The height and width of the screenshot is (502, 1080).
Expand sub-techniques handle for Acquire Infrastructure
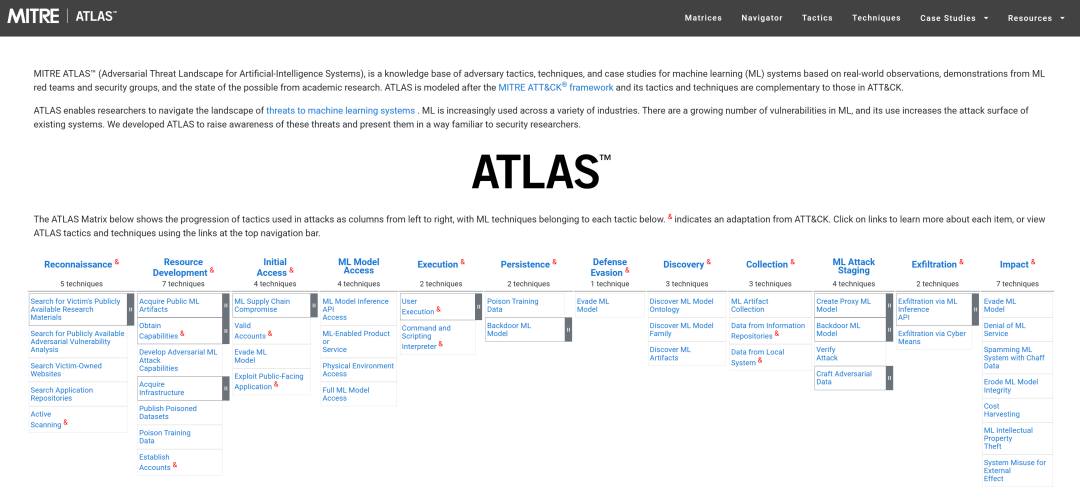click(x=226, y=388)
